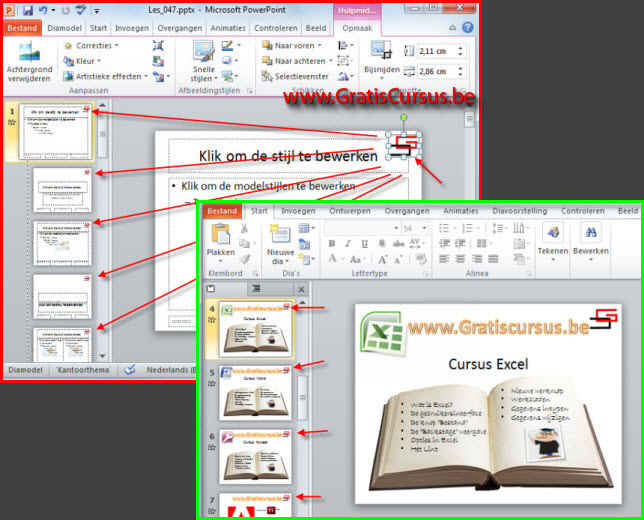The height and width of the screenshot is (520, 644).
Task: Toggle Strikethrough (abc) in Lettertype group
Action: point(398,244)
